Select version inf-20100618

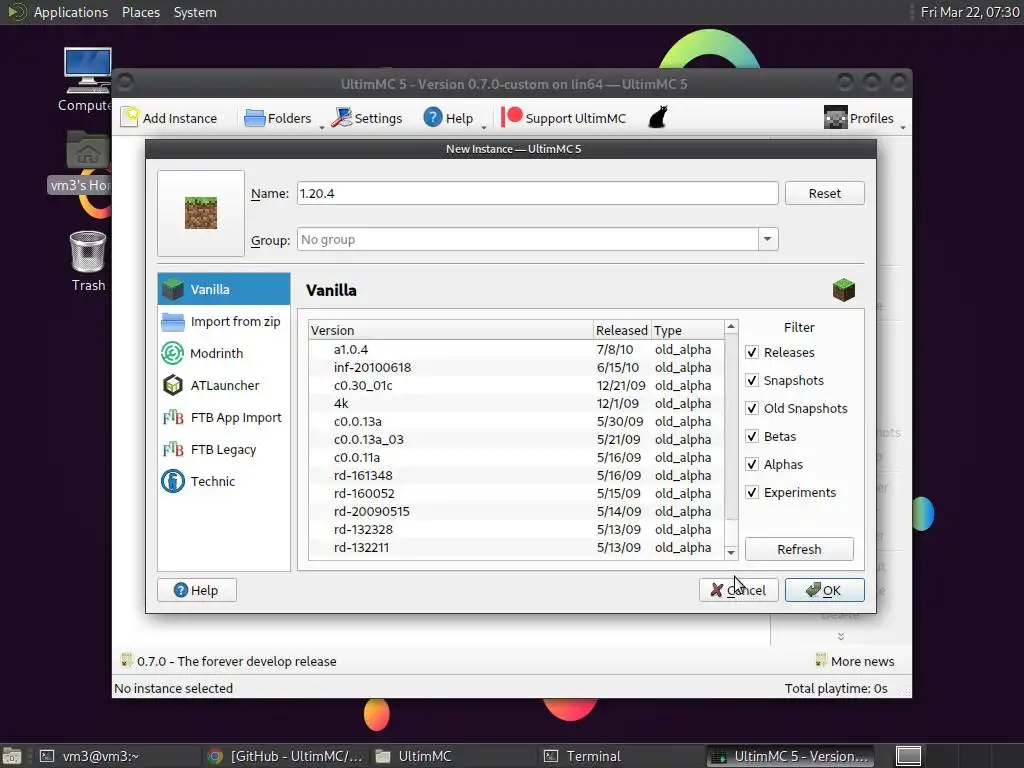click(x=516, y=368)
